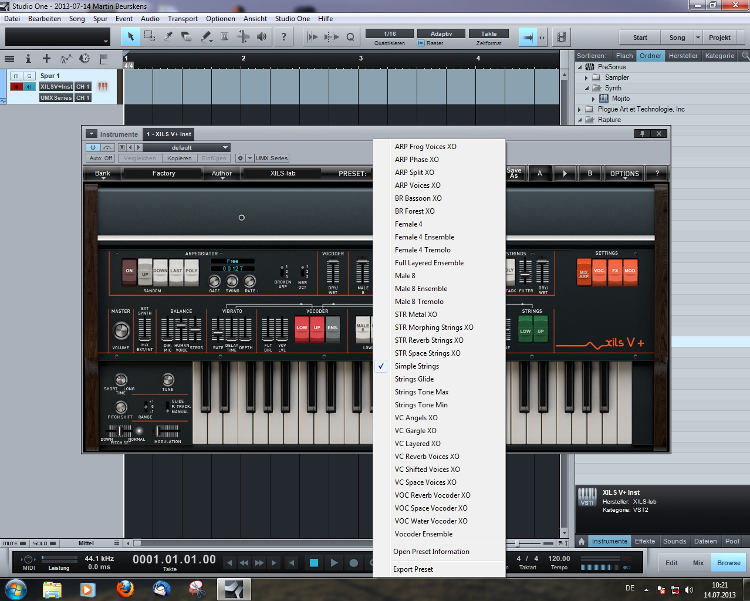Toggle record arm on Spur 1
This screenshot has height=601, width=750.
(16, 87)
